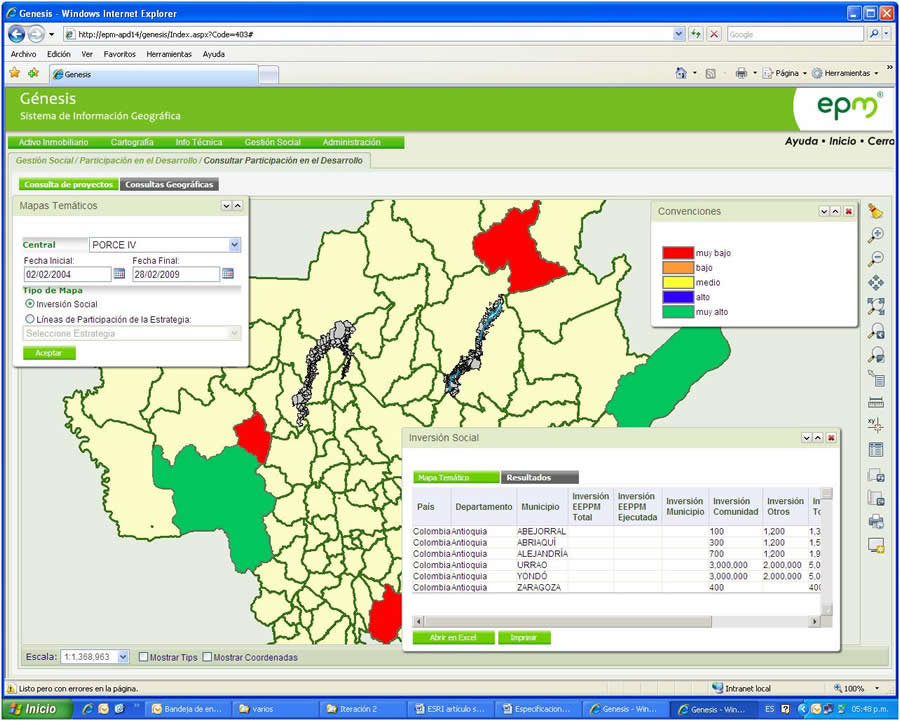Activate the pan arrows tool

point(876,282)
